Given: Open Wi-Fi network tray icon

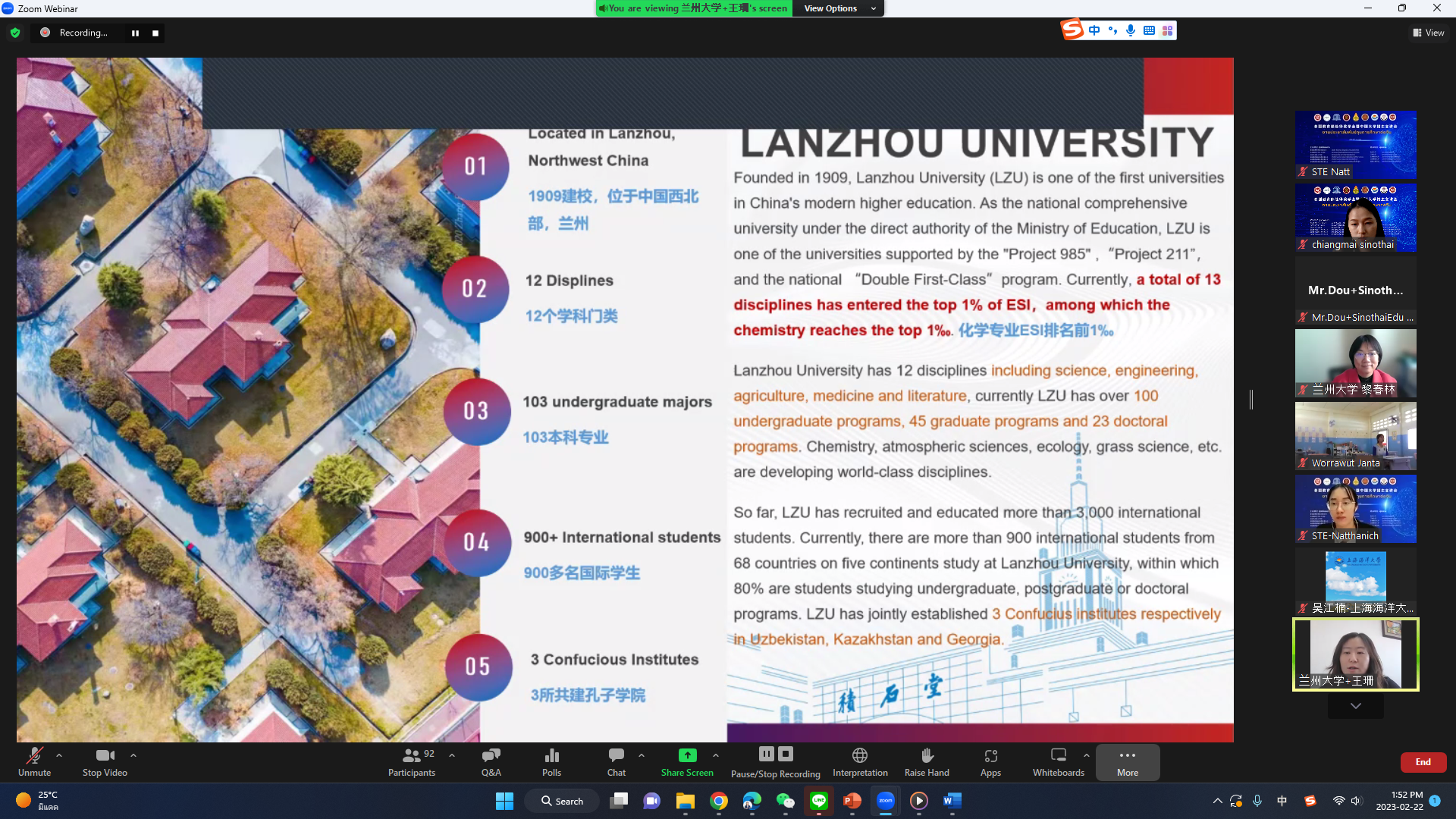Looking at the screenshot, I should (x=1338, y=801).
